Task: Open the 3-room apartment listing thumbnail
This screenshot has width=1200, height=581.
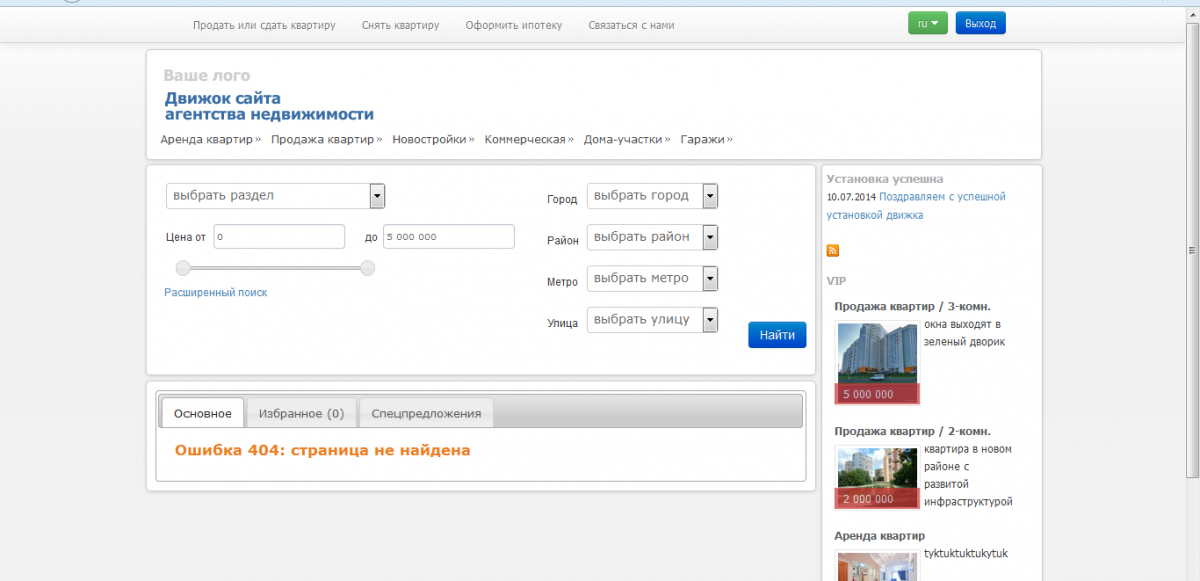Action: pos(877,353)
